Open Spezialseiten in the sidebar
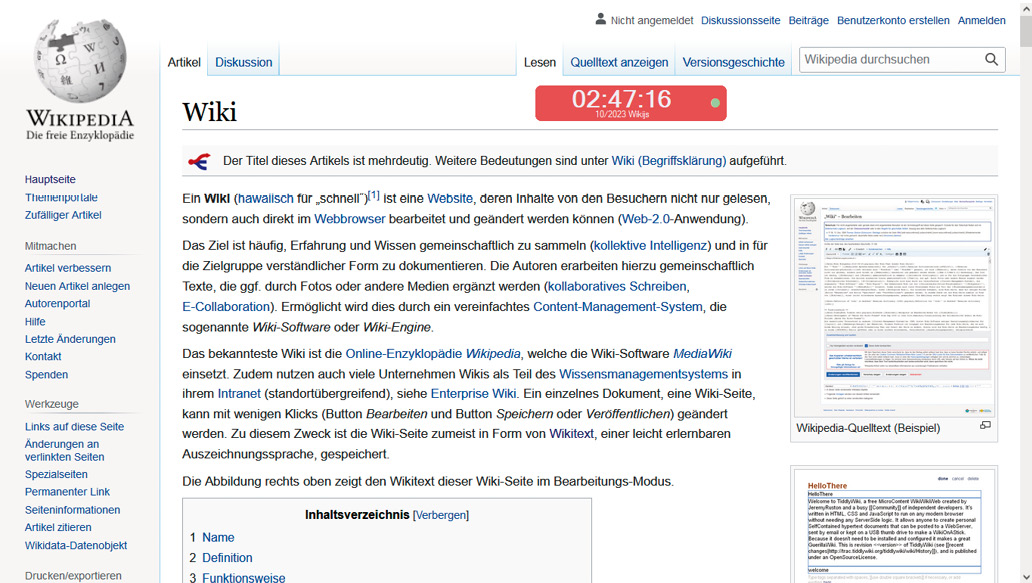The image size is (1032, 583). (x=56, y=474)
